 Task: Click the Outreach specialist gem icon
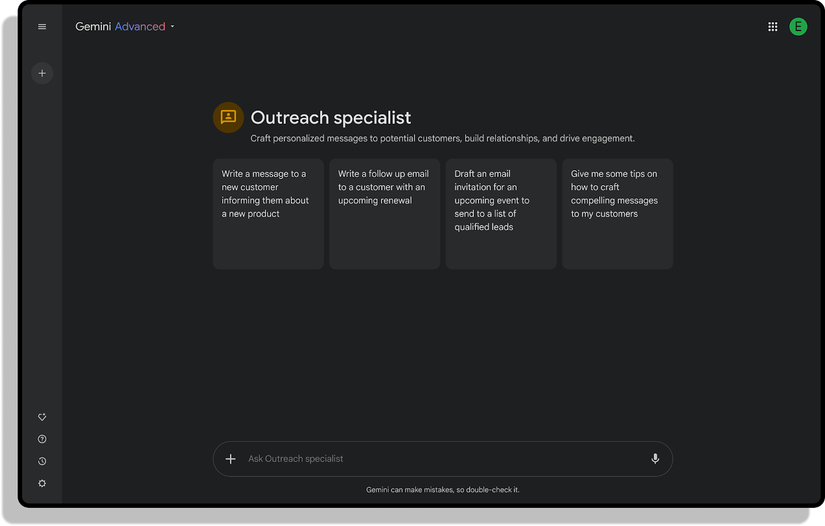[x=228, y=117]
